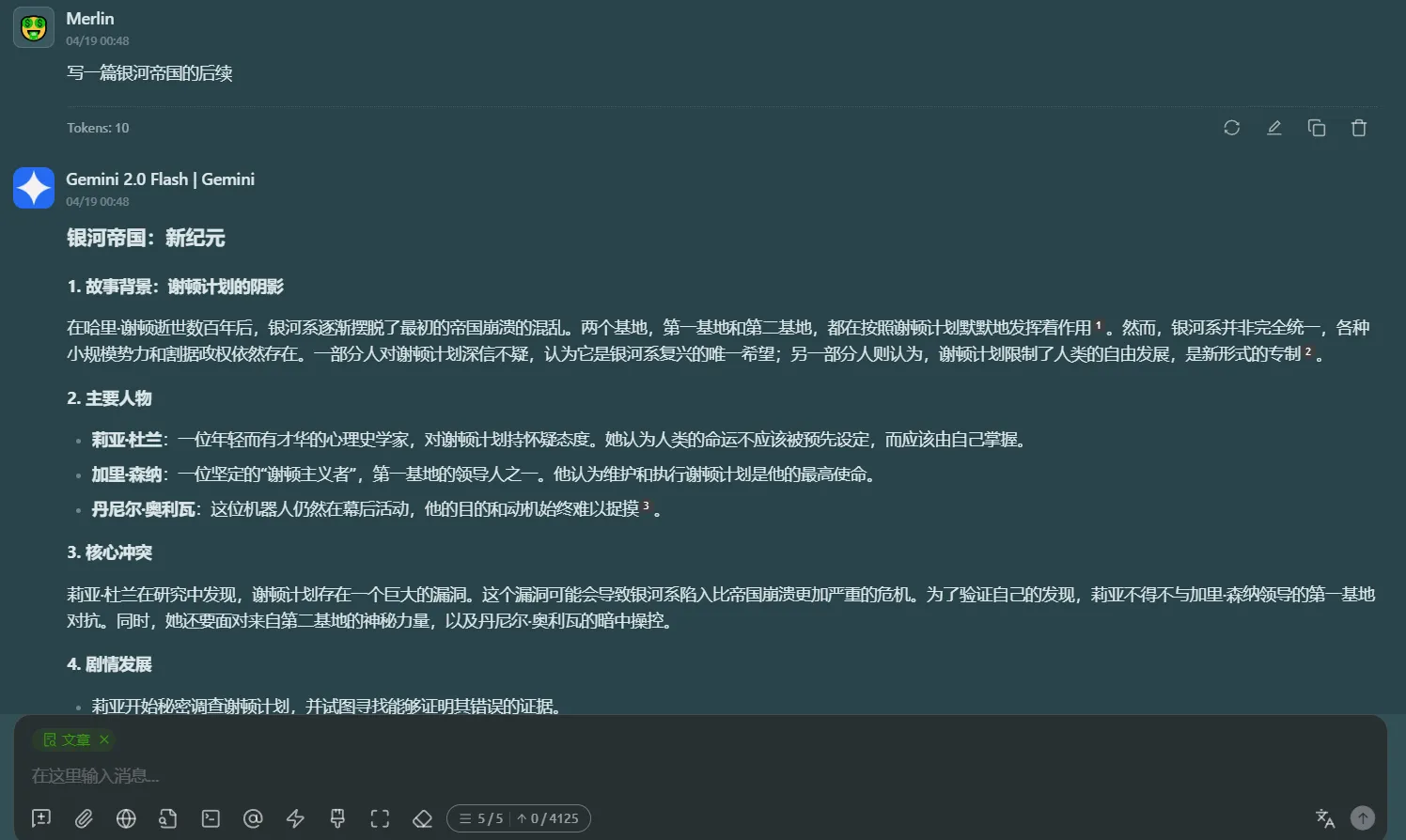Mention a model with the @ icon

tap(253, 818)
